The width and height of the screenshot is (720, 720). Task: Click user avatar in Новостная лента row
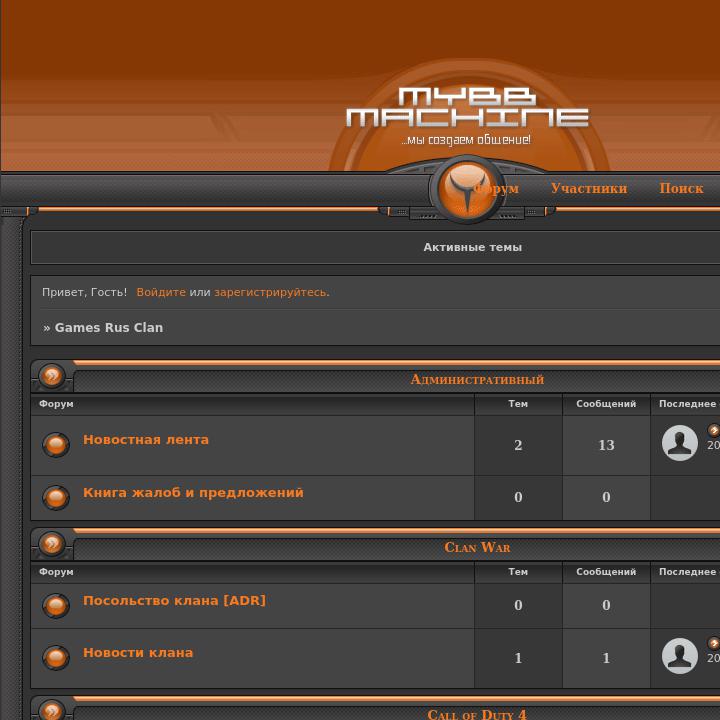click(680, 443)
